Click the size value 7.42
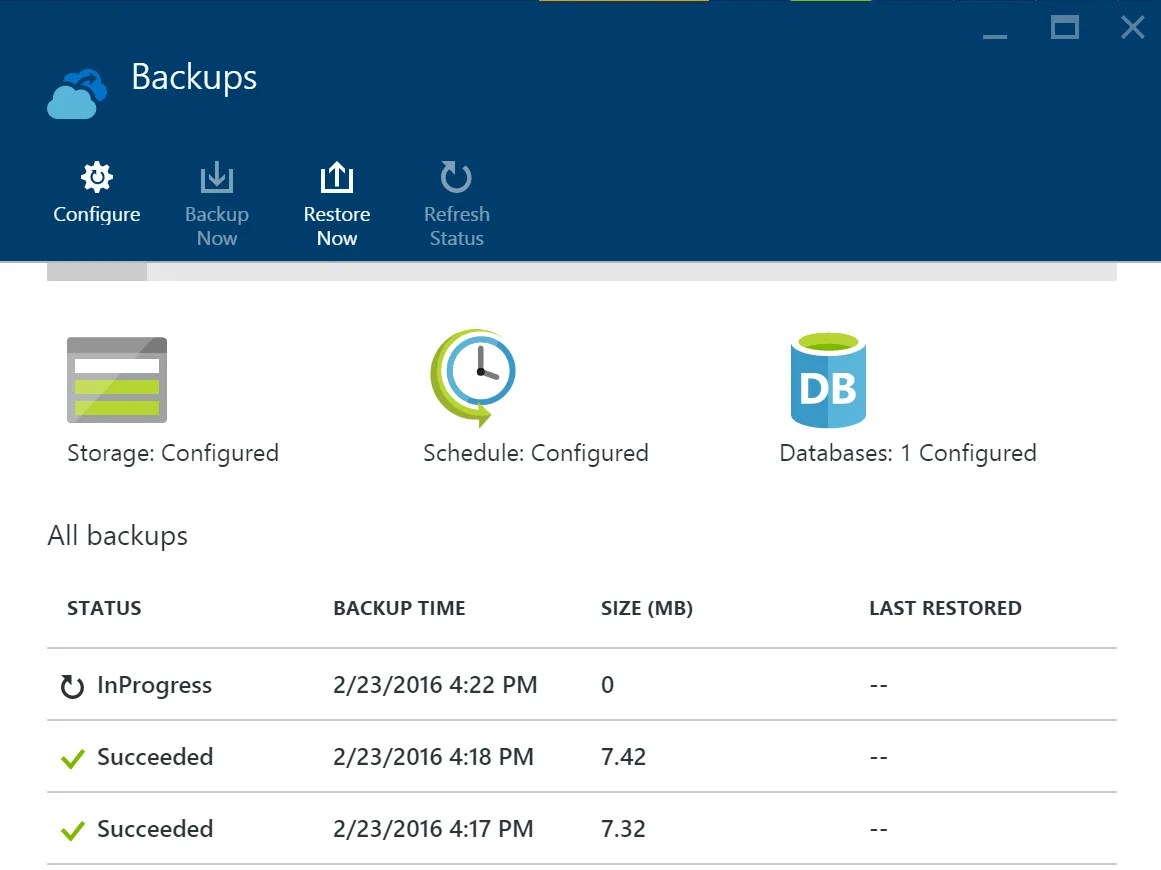This screenshot has height=870, width=1161. click(623, 757)
